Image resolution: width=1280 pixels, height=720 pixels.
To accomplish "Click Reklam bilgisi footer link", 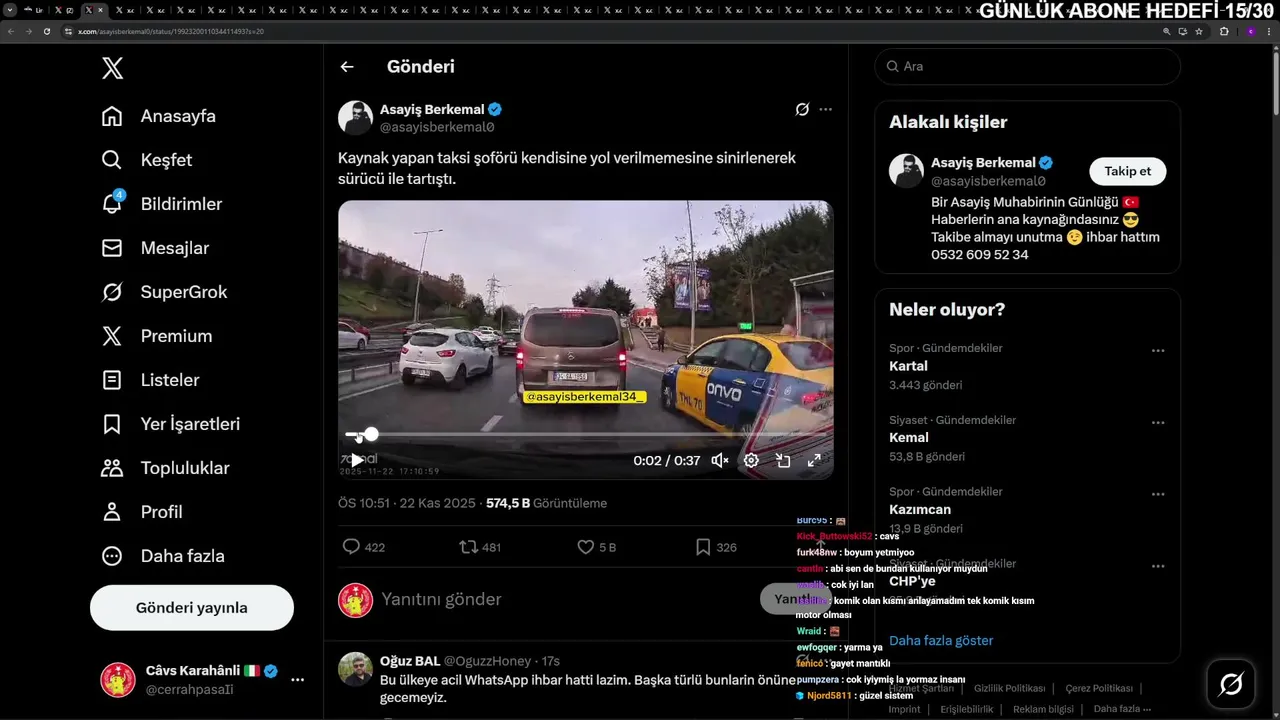I will pyautogui.click(x=1043, y=709).
